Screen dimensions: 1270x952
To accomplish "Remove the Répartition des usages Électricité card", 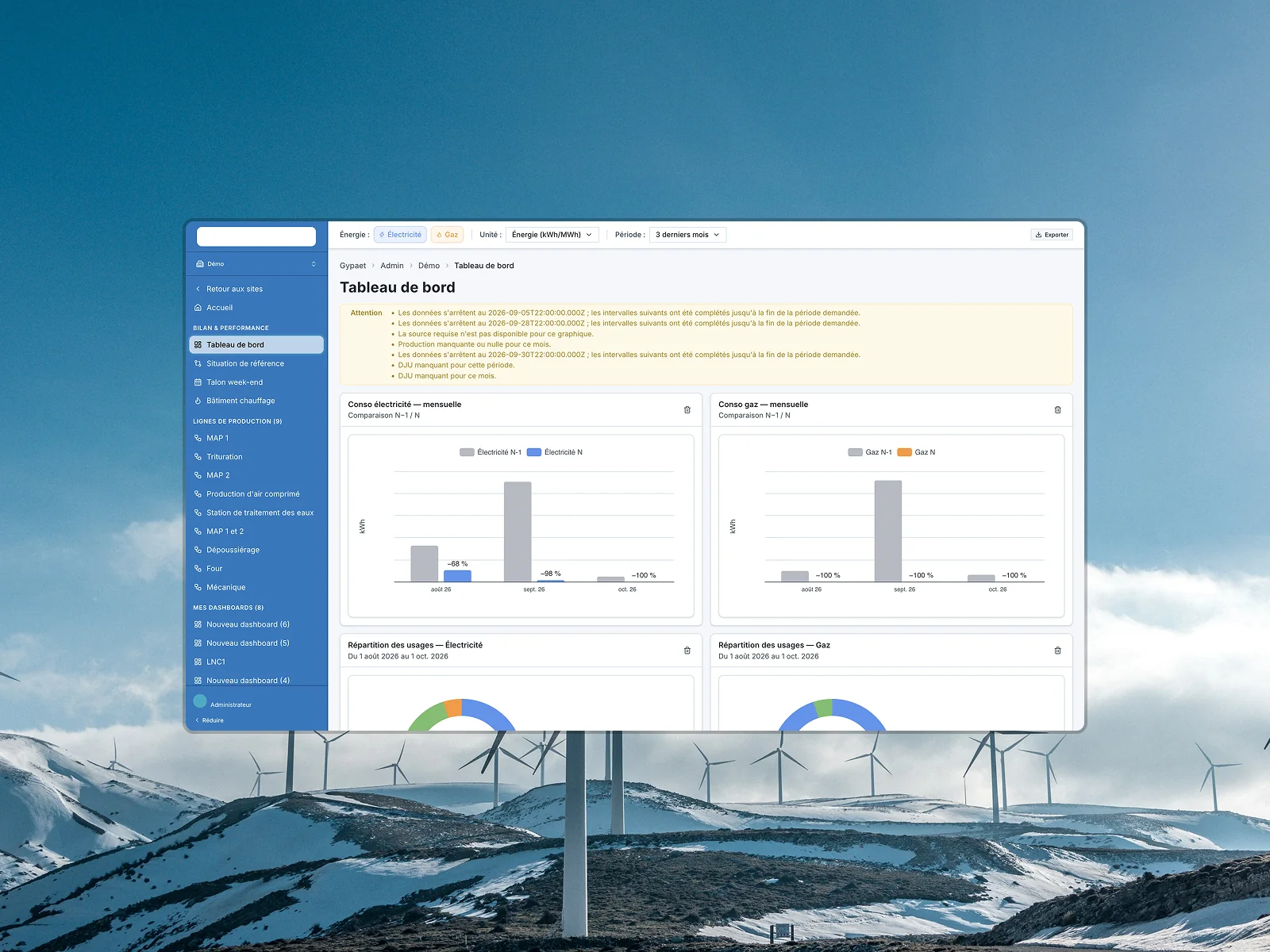I will click(687, 651).
